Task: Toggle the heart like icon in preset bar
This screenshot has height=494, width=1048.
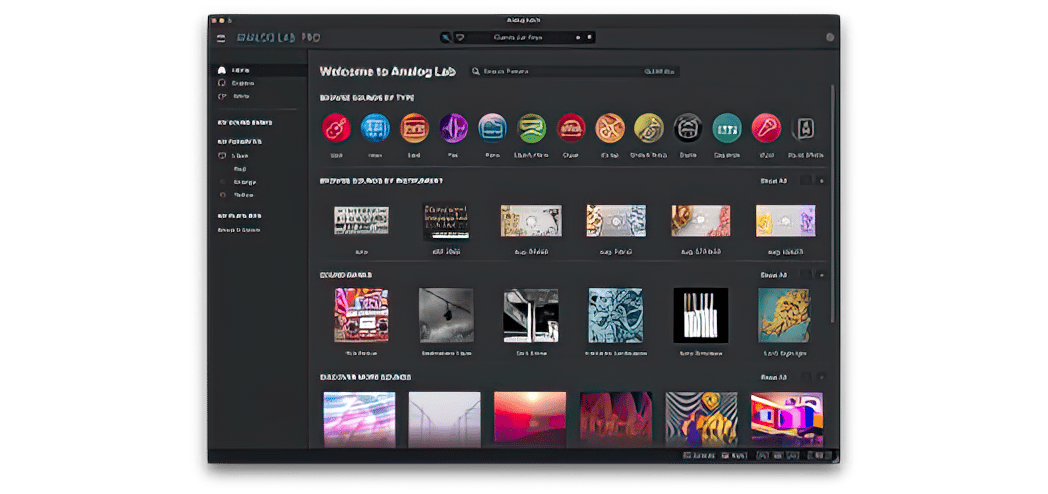Action: (x=461, y=38)
